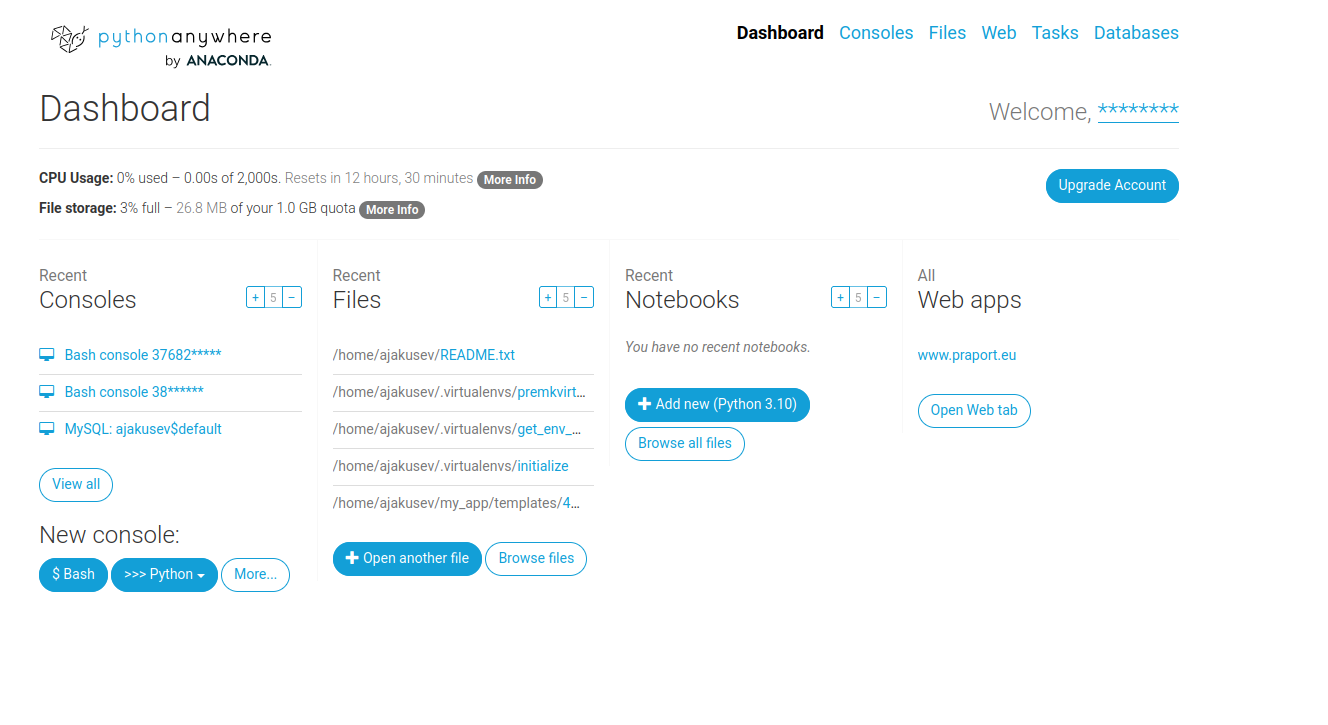Click the plus icon on Open another file

tap(352, 558)
